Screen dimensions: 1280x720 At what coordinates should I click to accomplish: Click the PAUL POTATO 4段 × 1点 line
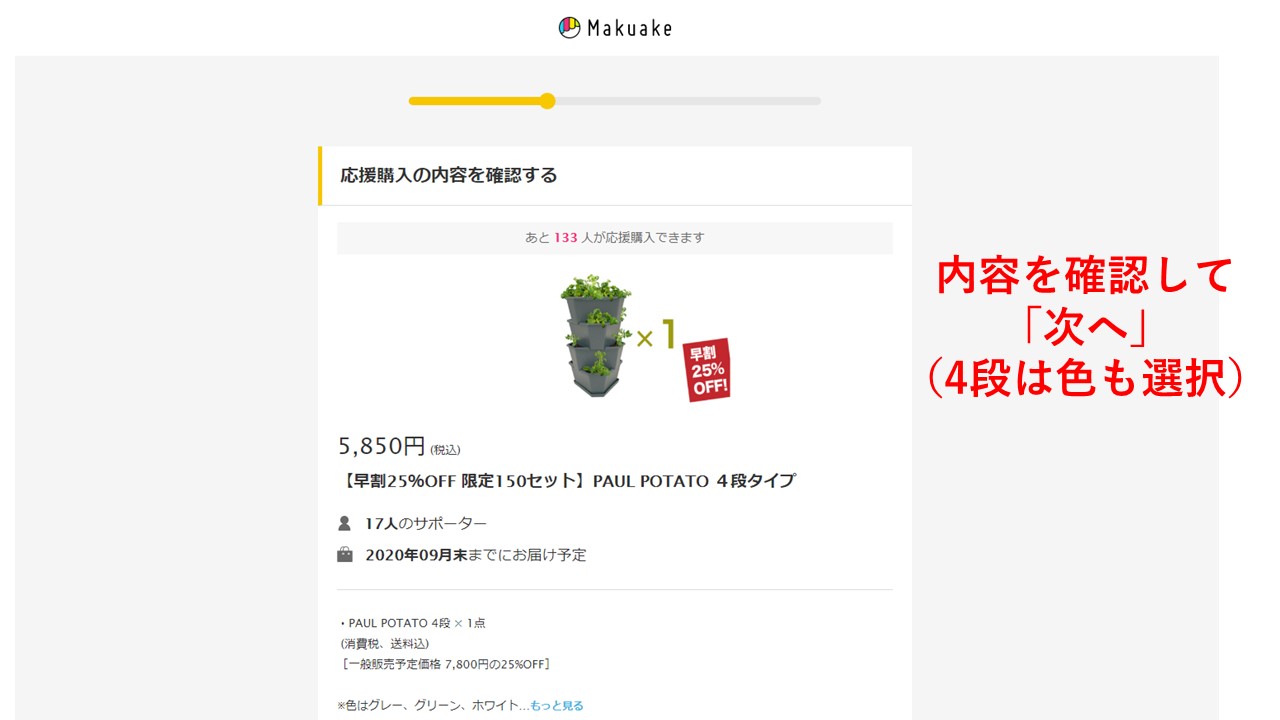(x=413, y=623)
